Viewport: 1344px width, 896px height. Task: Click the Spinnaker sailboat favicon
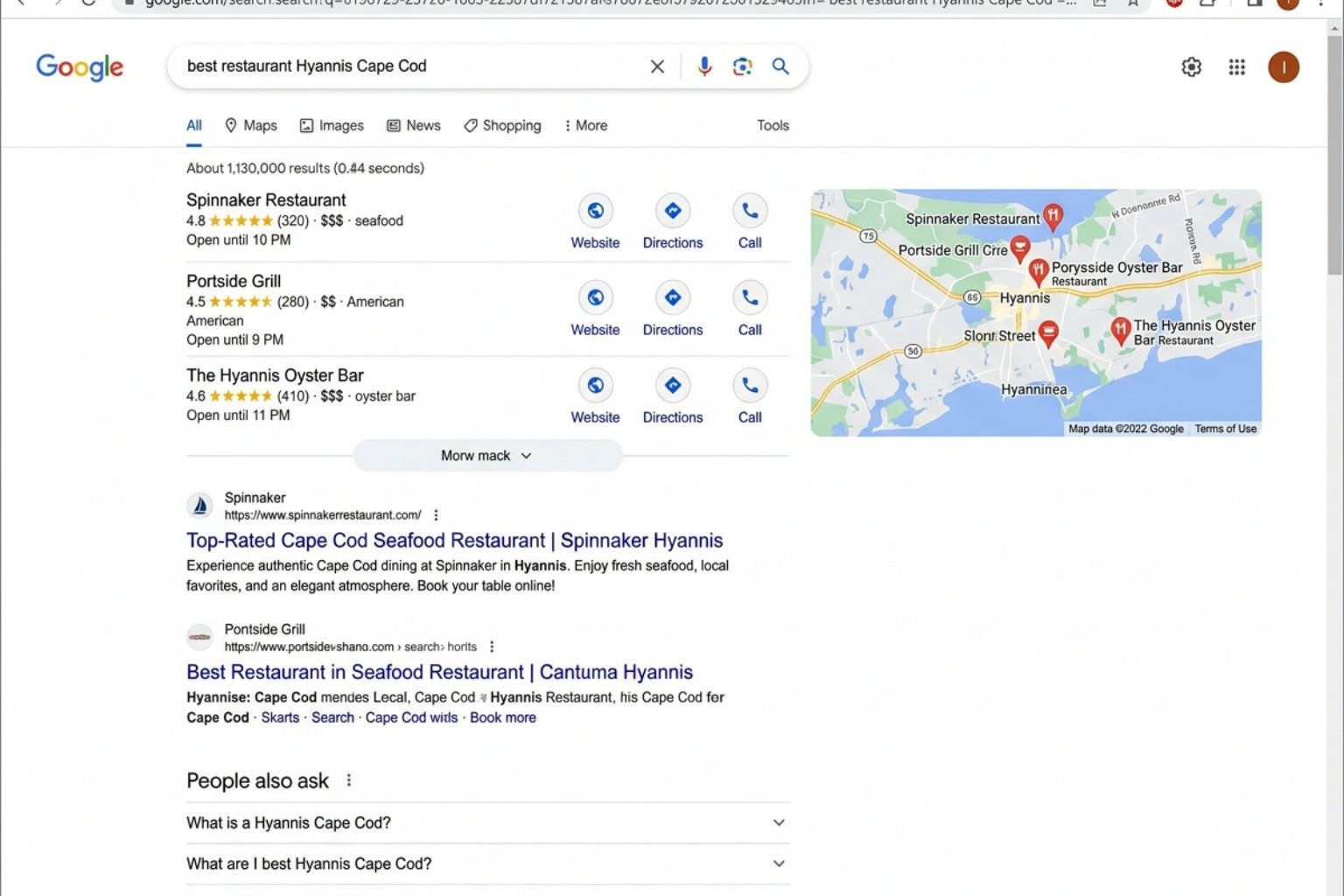199,506
